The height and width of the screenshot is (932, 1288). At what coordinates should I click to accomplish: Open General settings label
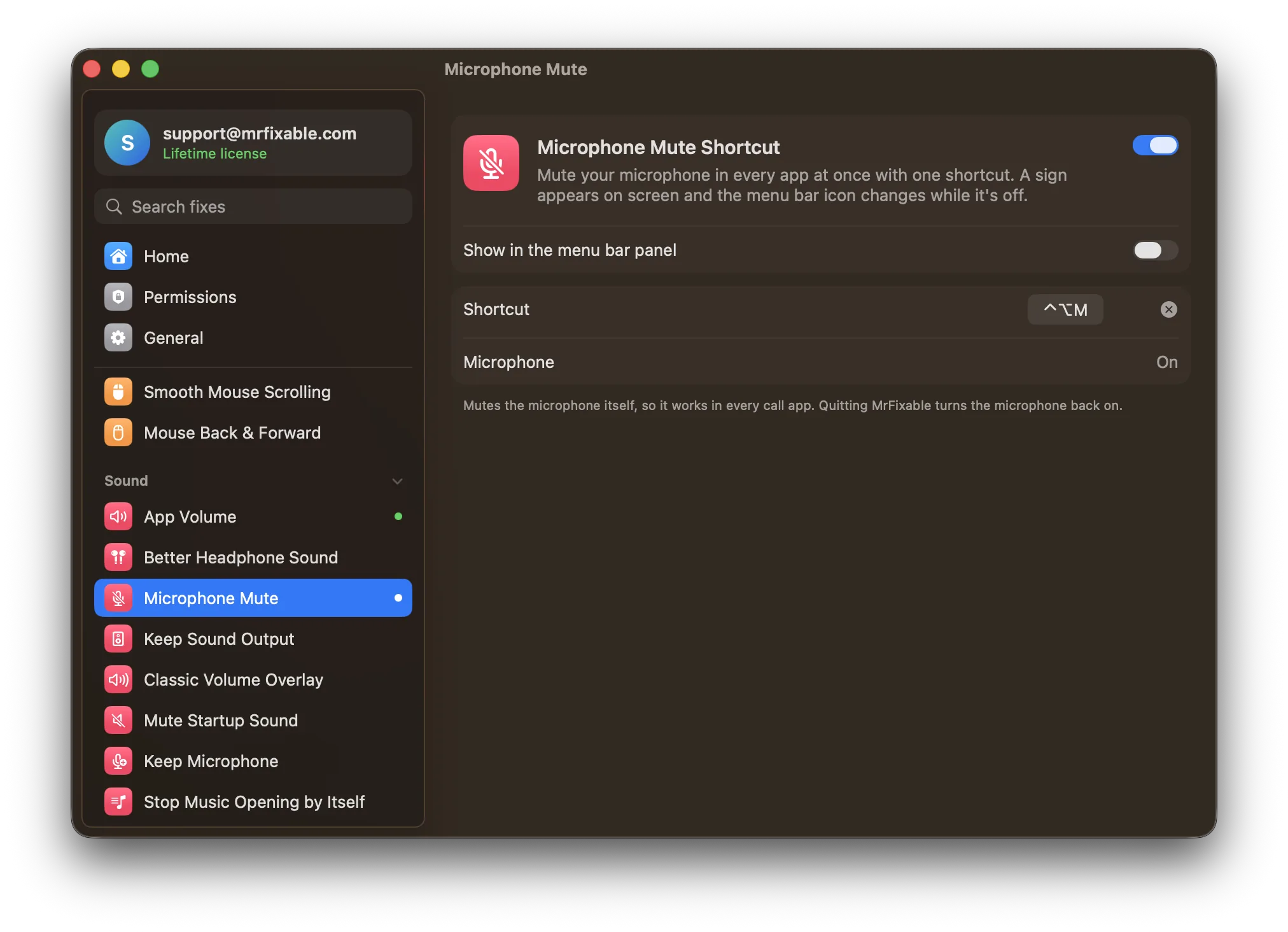(x=173, y=338)
